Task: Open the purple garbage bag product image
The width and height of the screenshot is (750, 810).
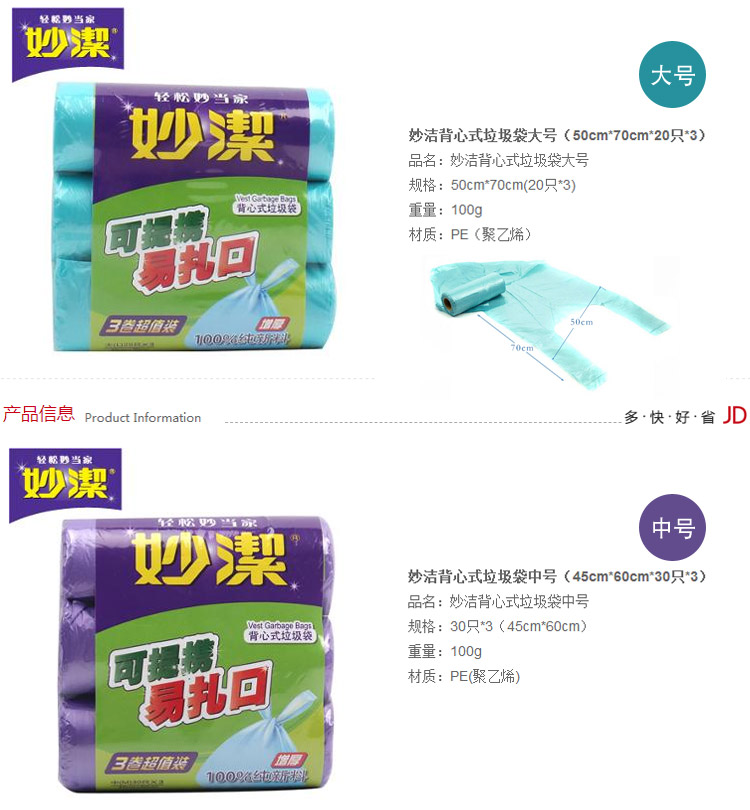Action: click(x=195, y=655)
